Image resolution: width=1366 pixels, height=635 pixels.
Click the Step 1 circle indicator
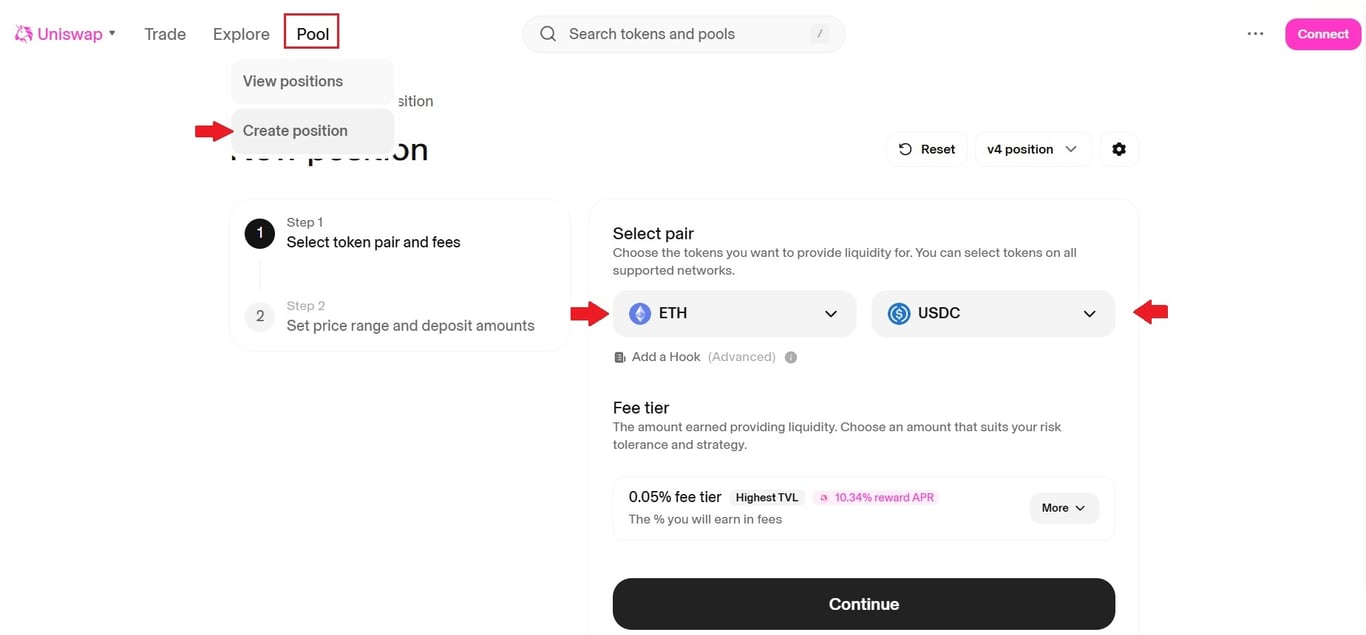(x=259, y=232)
